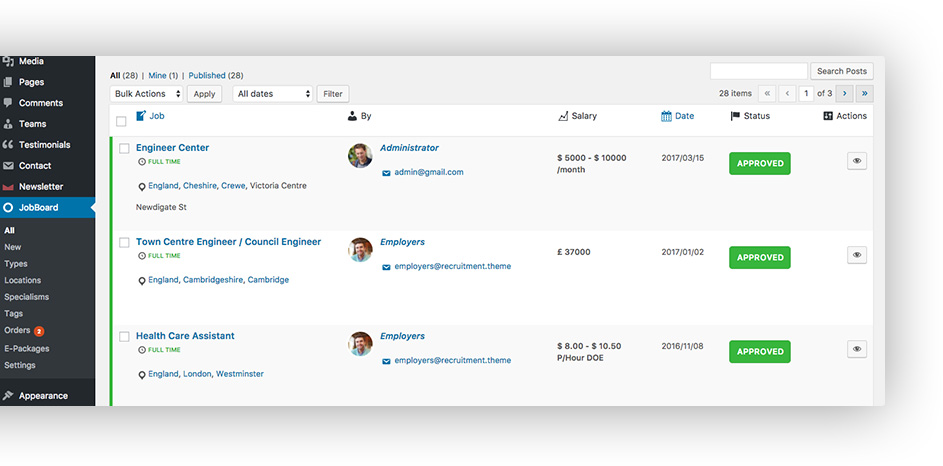Jump to last page double arrow
943x466 pixels.
tap(864, 93)
